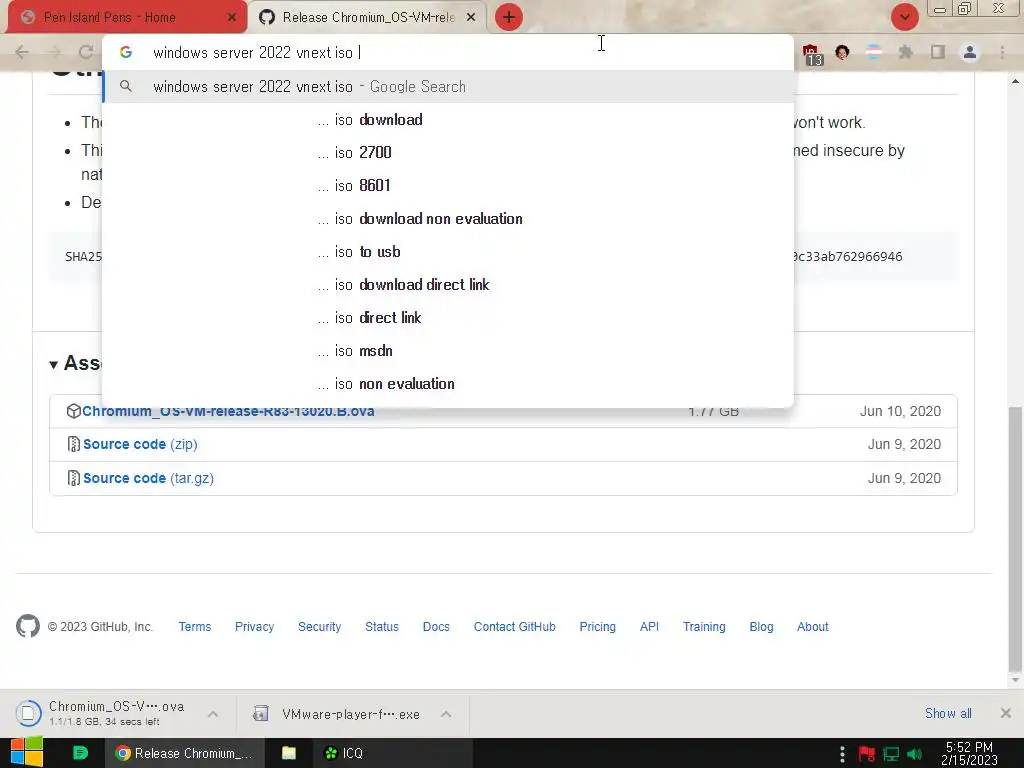
Task: Open extension with red badge 13
Action: point(812,54)
